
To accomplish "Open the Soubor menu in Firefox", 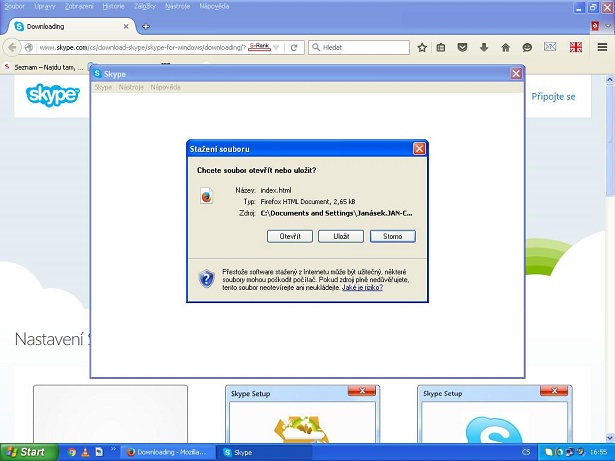I will pos(15,6).
